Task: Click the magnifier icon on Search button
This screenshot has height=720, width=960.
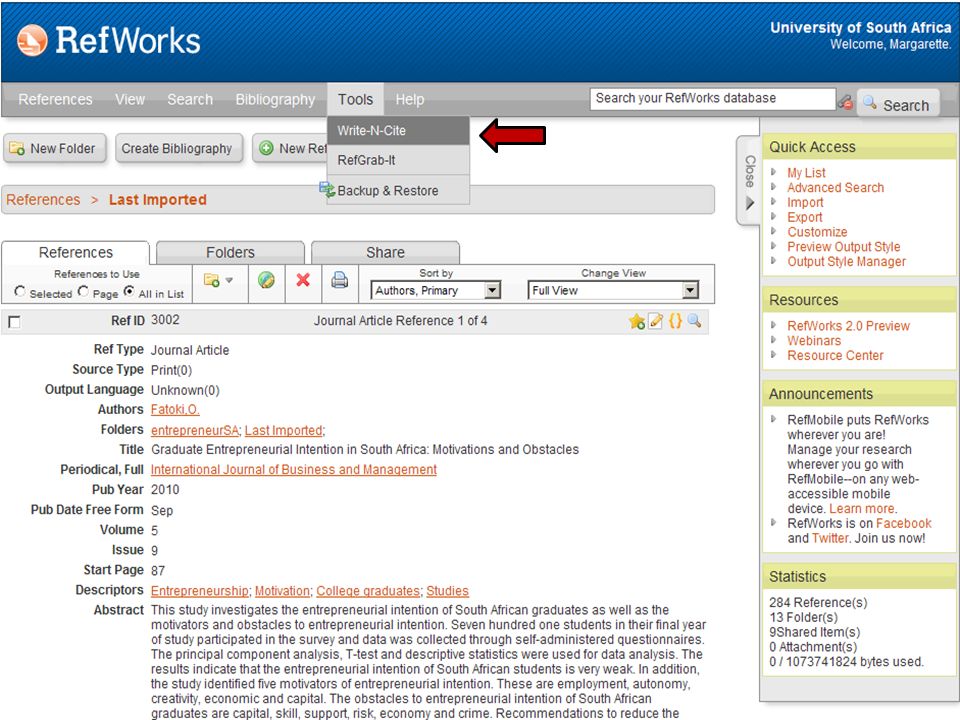Action: pyautogui.click(x=869, y=103)
